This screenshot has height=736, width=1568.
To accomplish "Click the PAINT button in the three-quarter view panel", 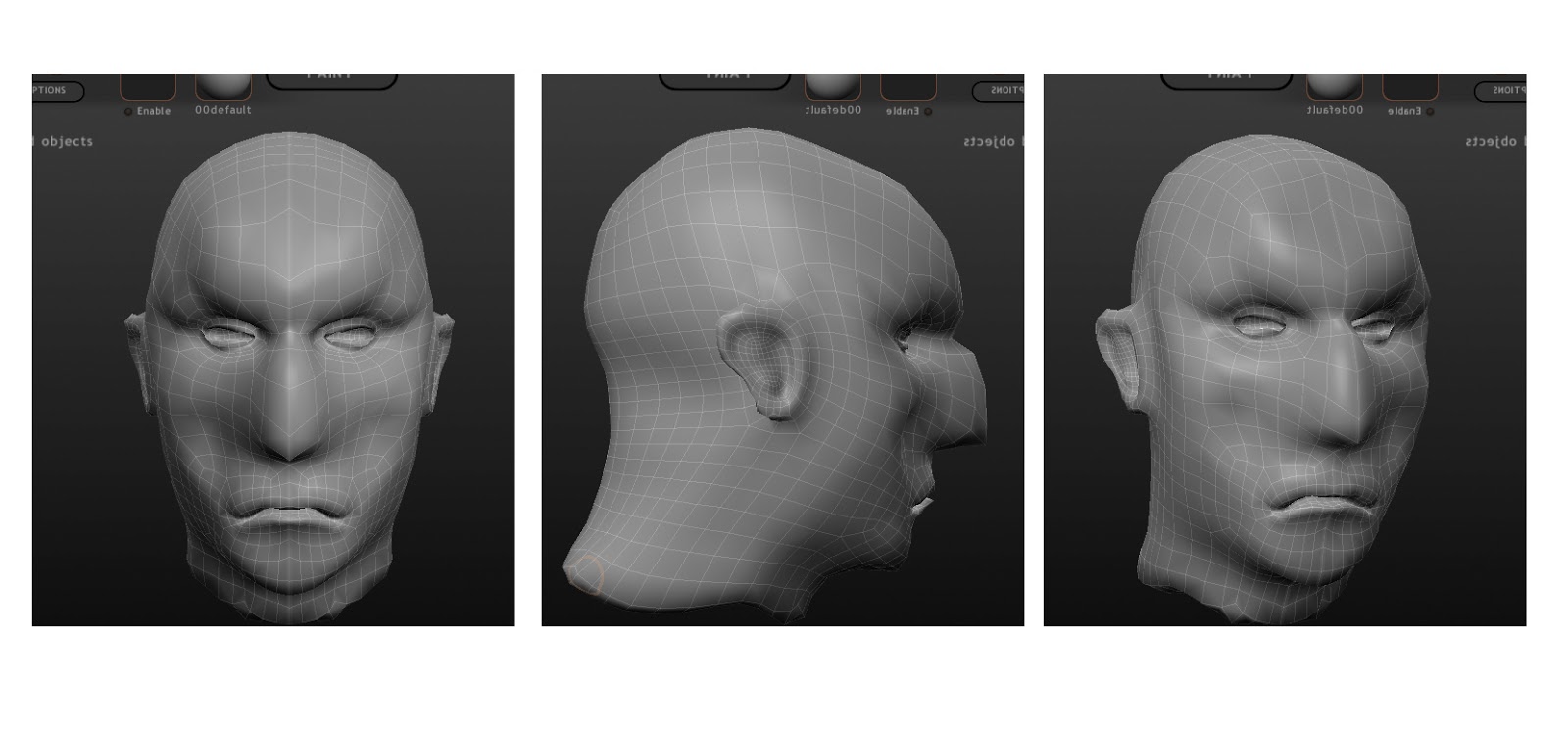I will 1227,80.
